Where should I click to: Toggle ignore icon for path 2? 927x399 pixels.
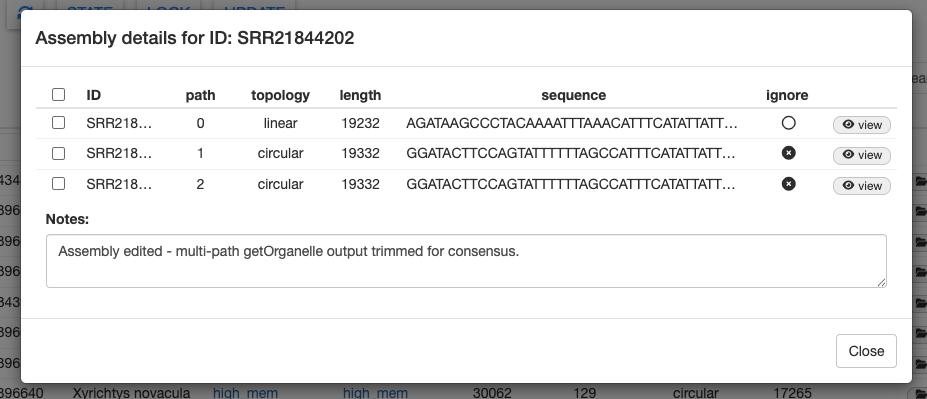(x=788, y=184)
